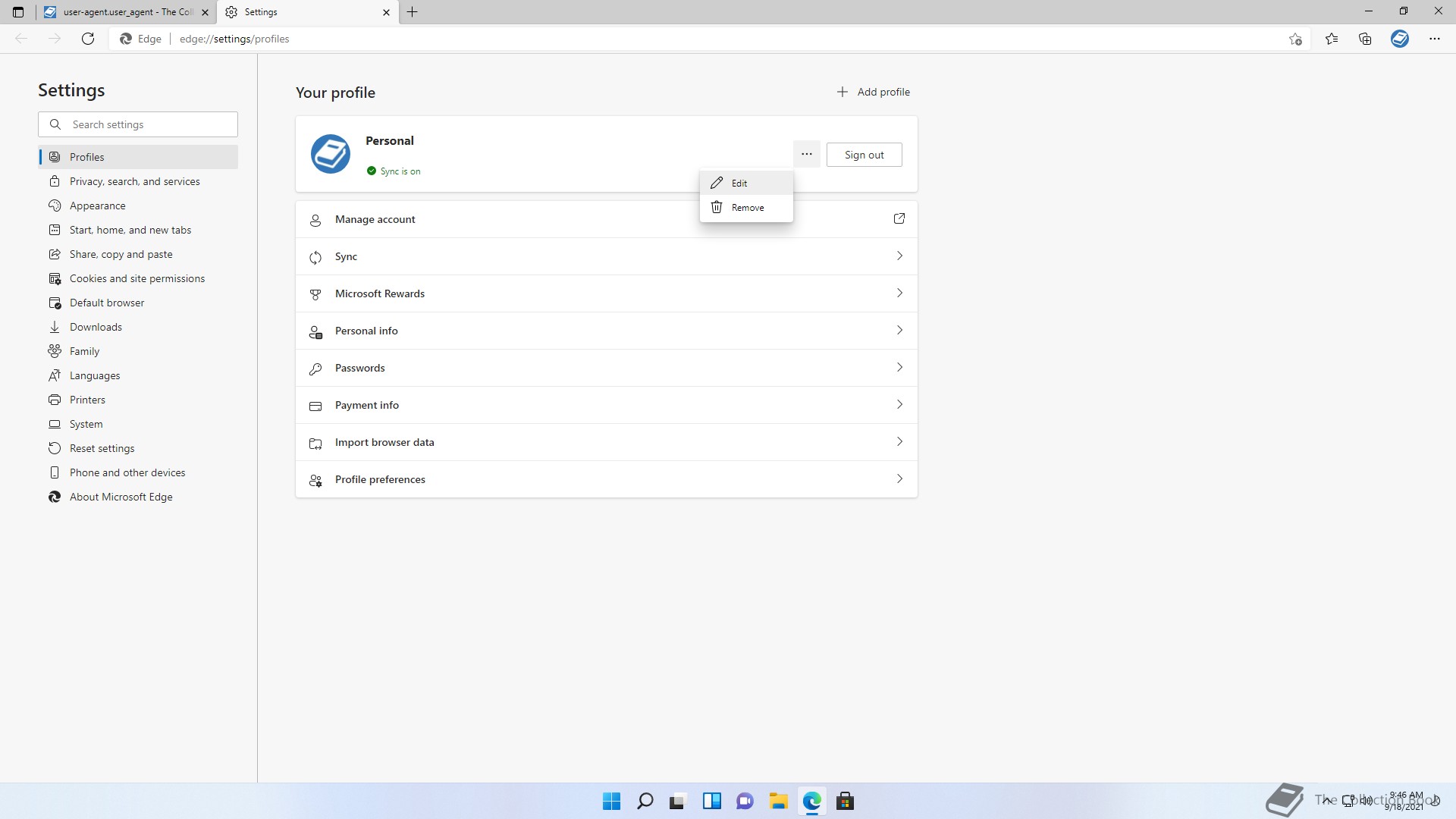Image resolution: width=1456 pixels, height=819 pixels.
Task: Expand Microsoft Rewards row chevron
Action: tap(899, 293)
